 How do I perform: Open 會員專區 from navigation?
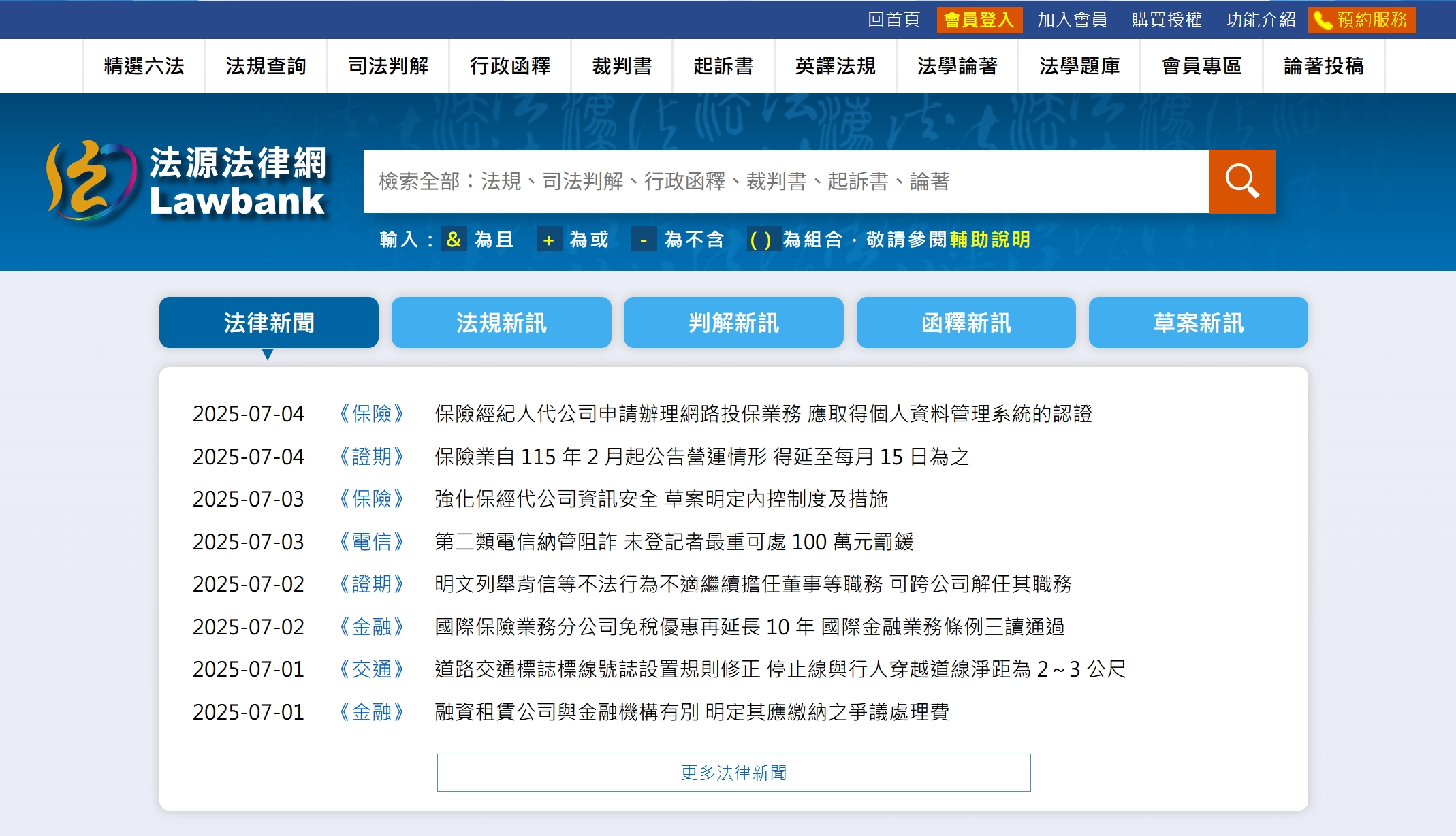(x=1202, y=65)
